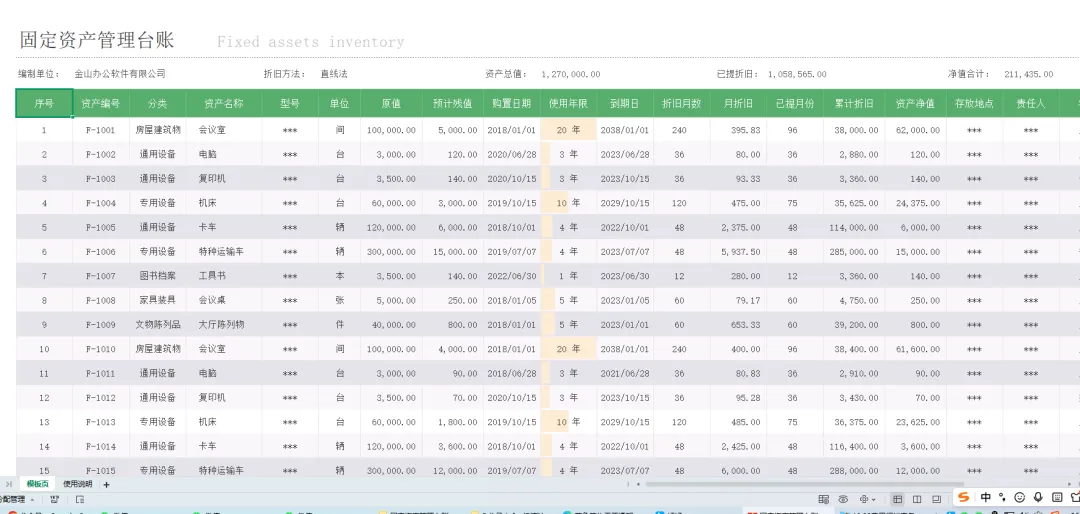Select asset code cell F-1006
Image resolution: width=1080 pixels, height=514 pixels.
point(101,251)
